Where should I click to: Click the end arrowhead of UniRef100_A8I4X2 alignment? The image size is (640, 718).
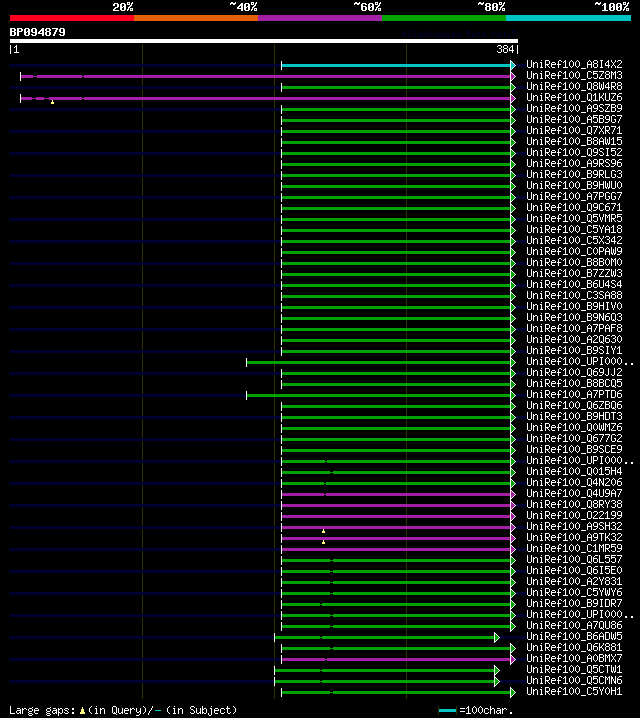click(x=513, y=65)
